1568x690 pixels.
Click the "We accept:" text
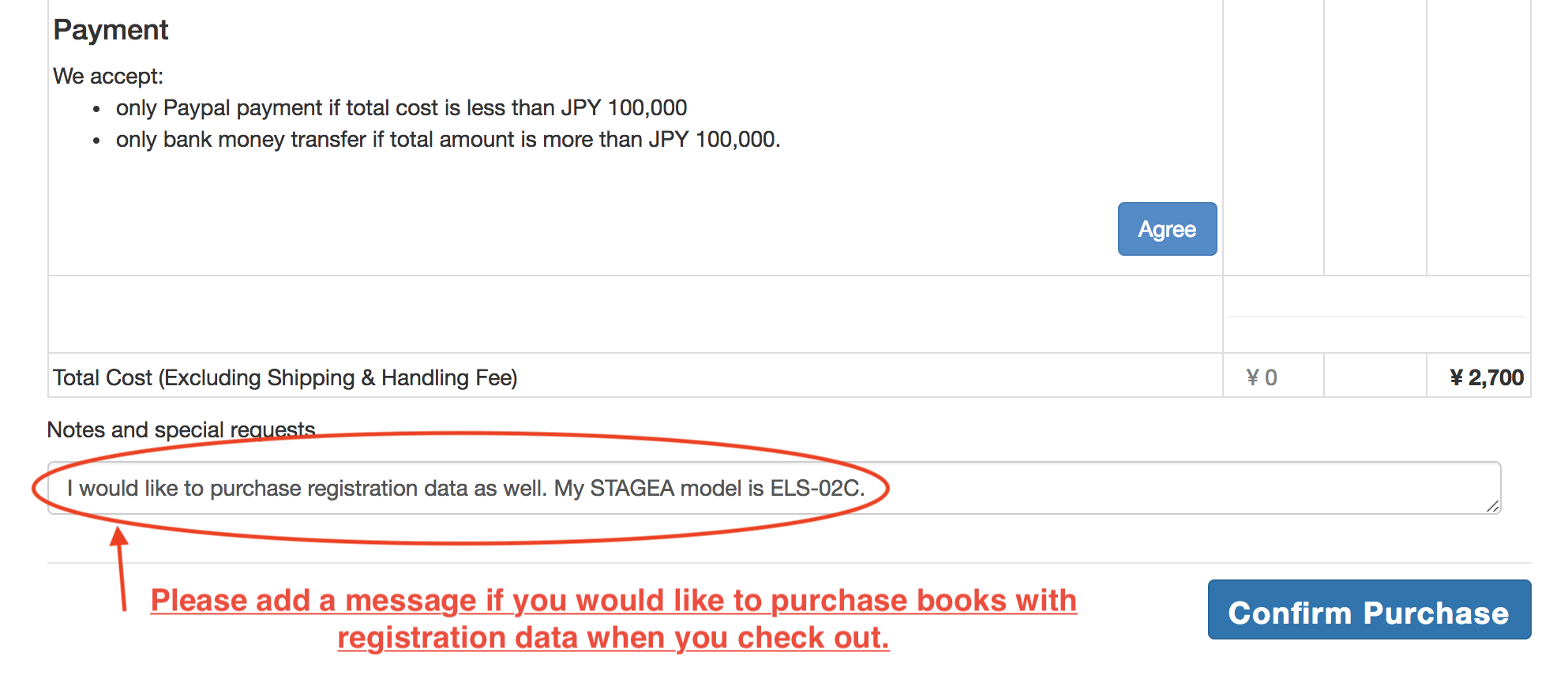coord(108,77)
